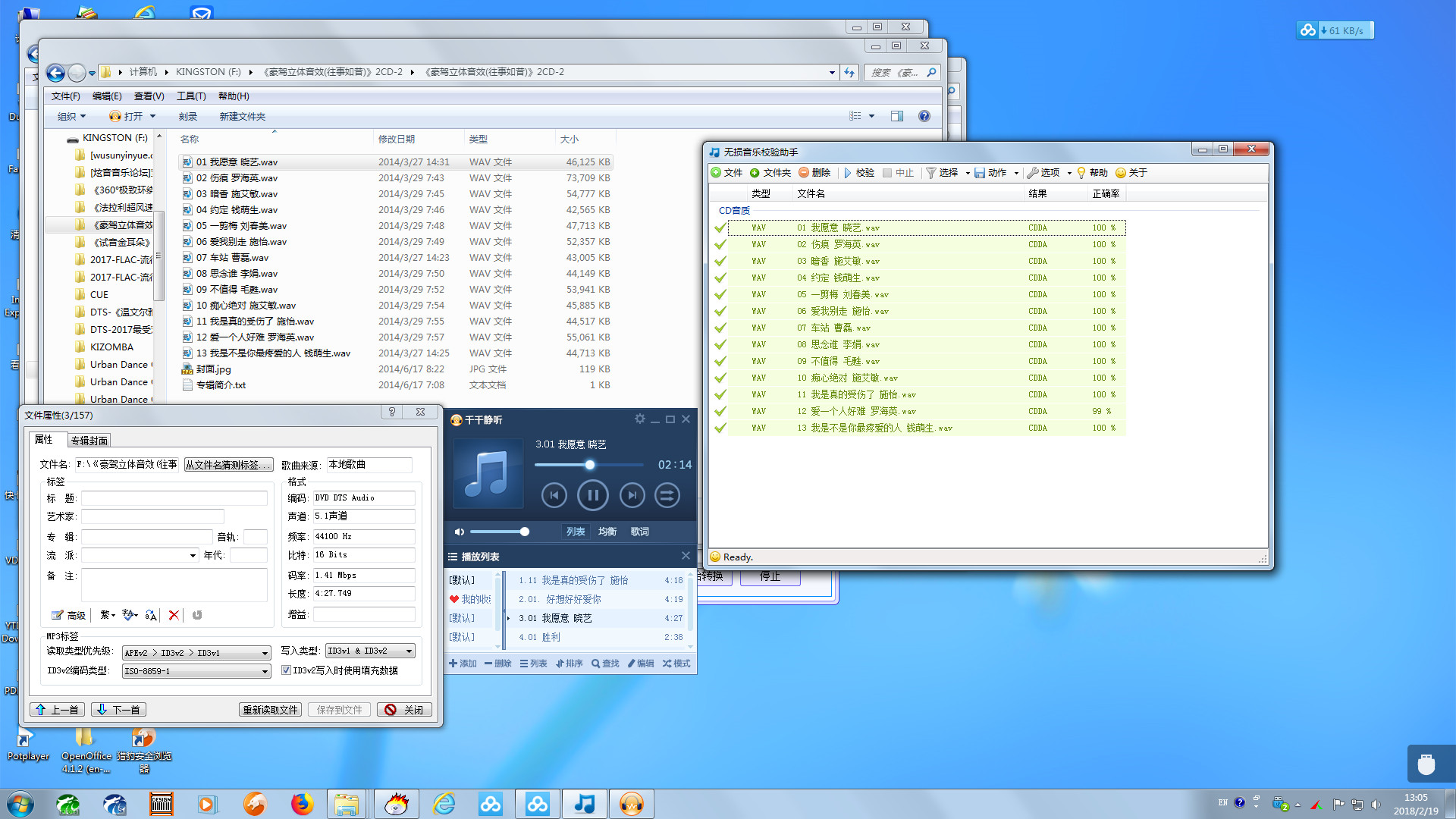The image size is (1456, 819).
Task: Click 高级 advanced edit icon in file properties
Action: coord(57,615)
